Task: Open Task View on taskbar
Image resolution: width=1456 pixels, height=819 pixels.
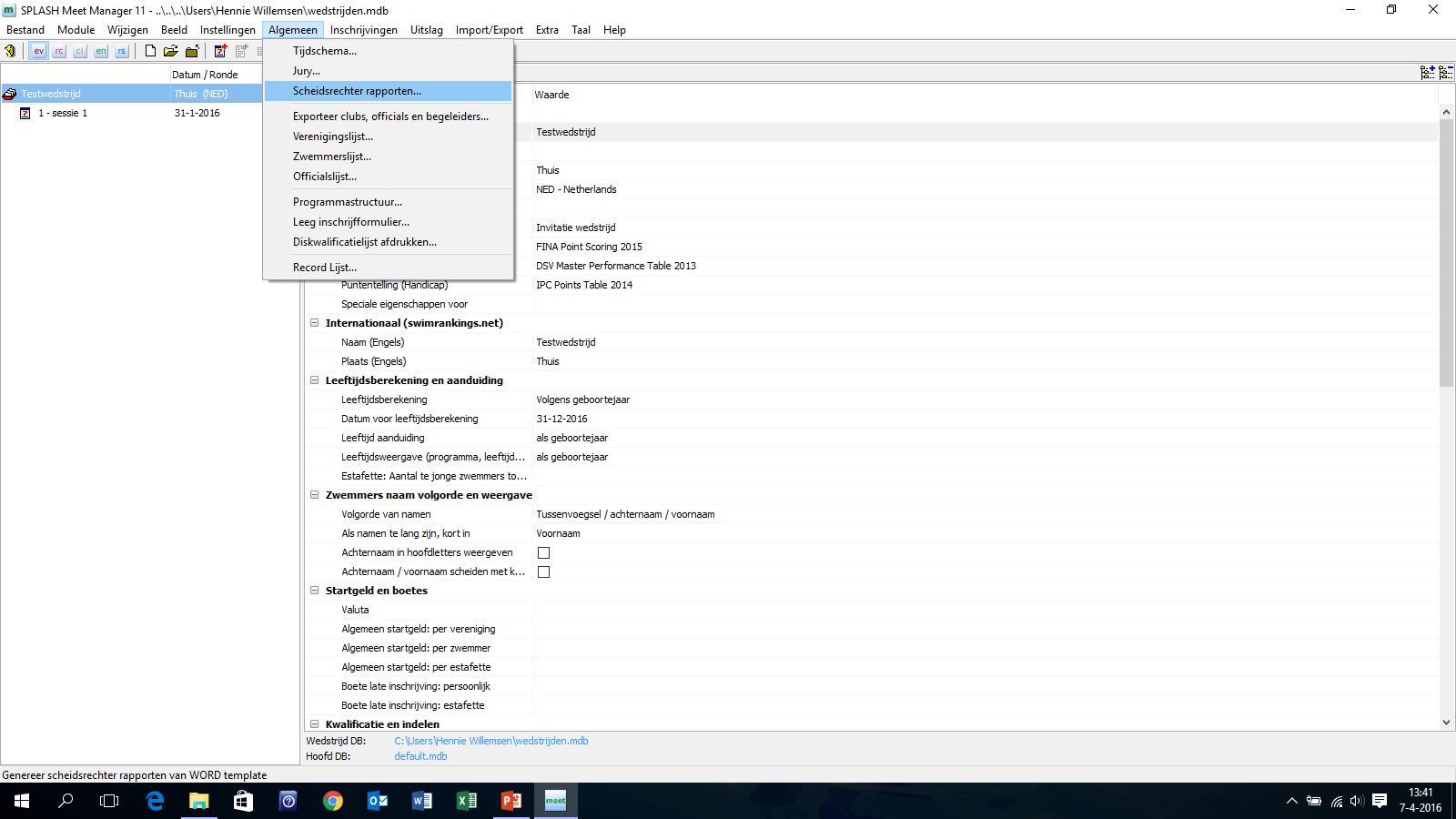Action: 109,801
